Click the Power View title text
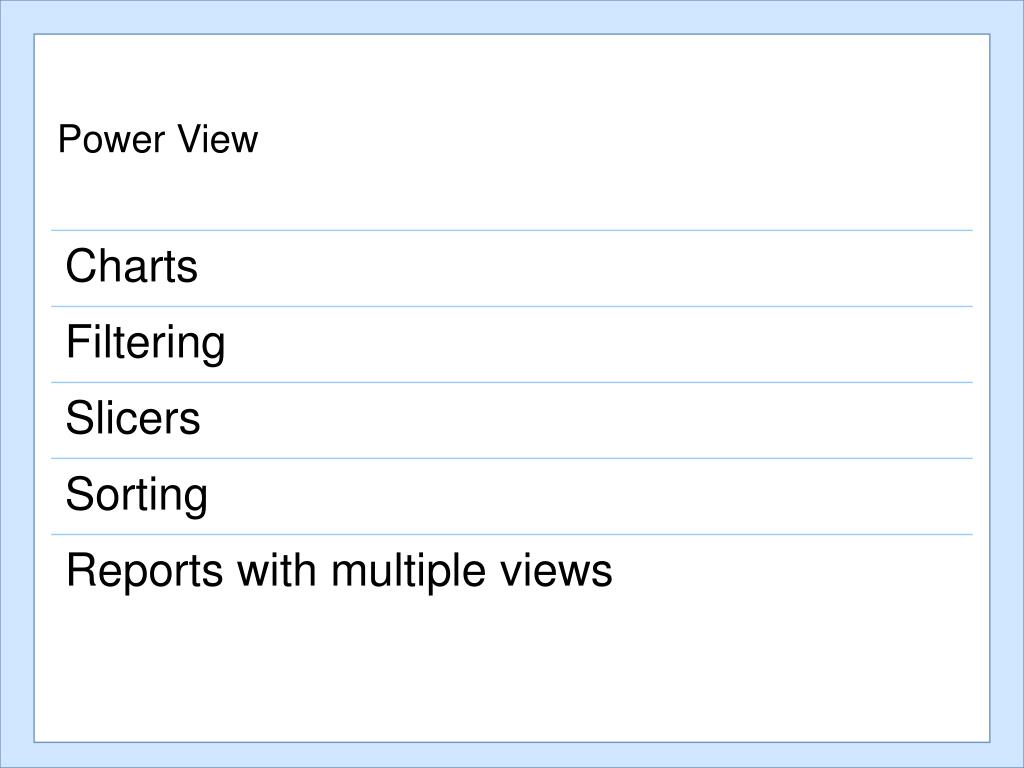 pyautogui.click(x=158, y=139)
